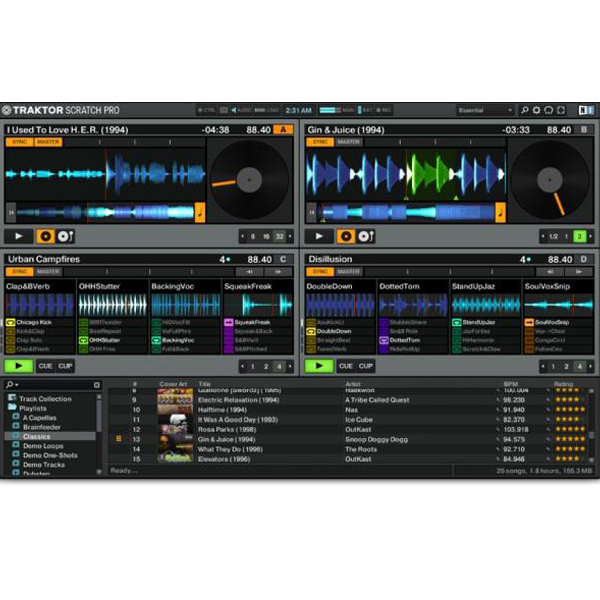The width and height of the screenshot is (600, 600).
Task: Click CUP button on Deck D
Action: pyautogui.click(x=365, y=366)
